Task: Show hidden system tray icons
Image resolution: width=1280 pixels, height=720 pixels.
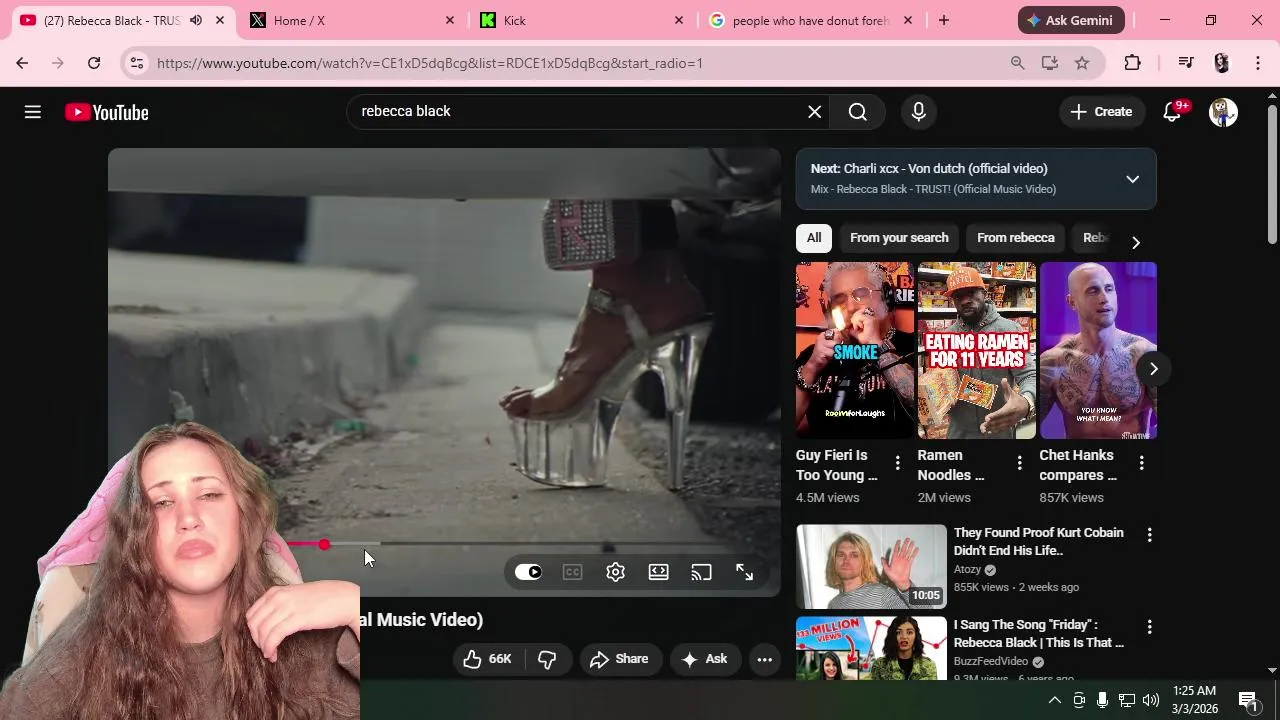Action: 1054,700
